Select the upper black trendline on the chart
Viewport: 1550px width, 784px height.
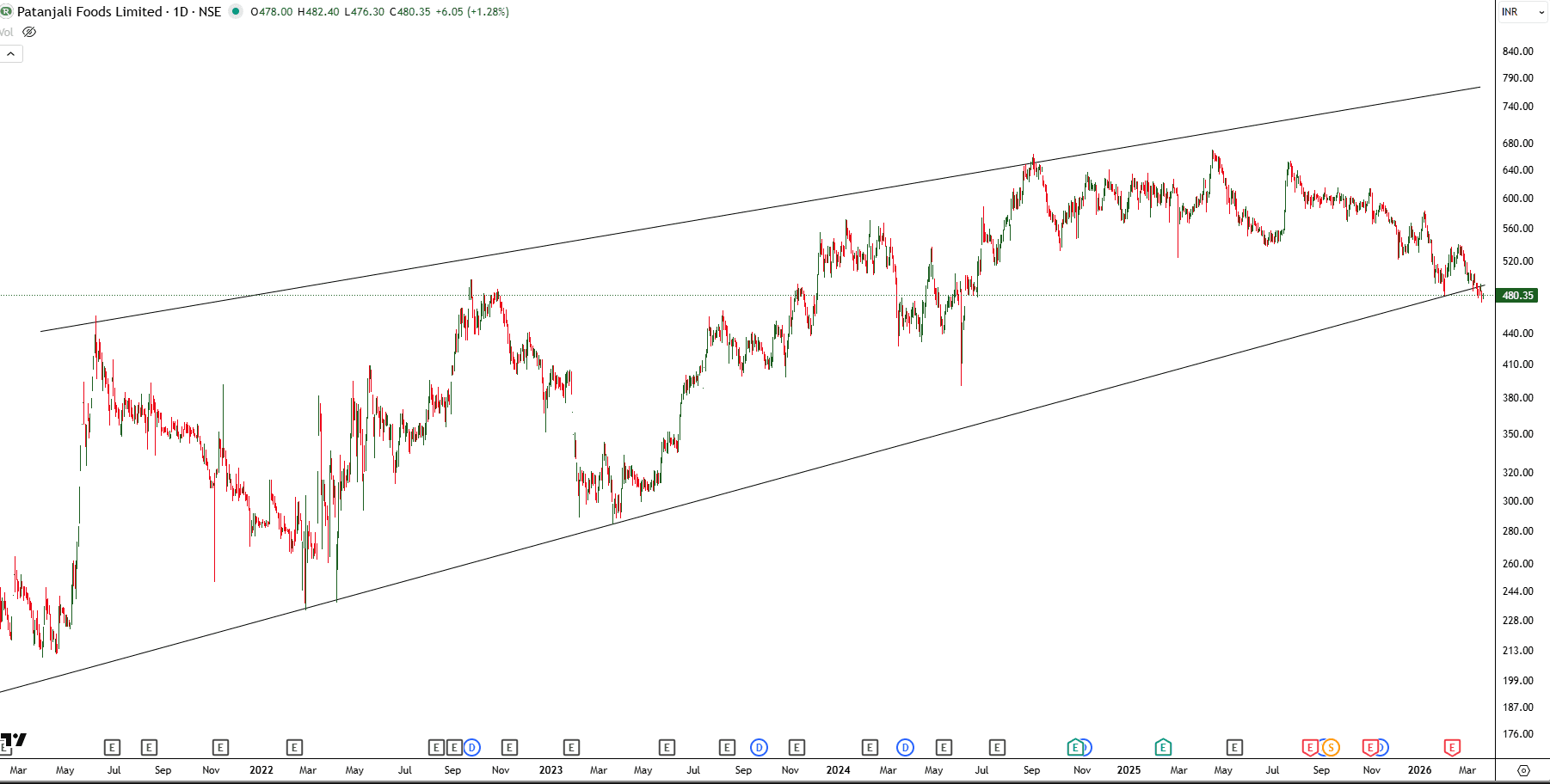[x=760, y=209]
